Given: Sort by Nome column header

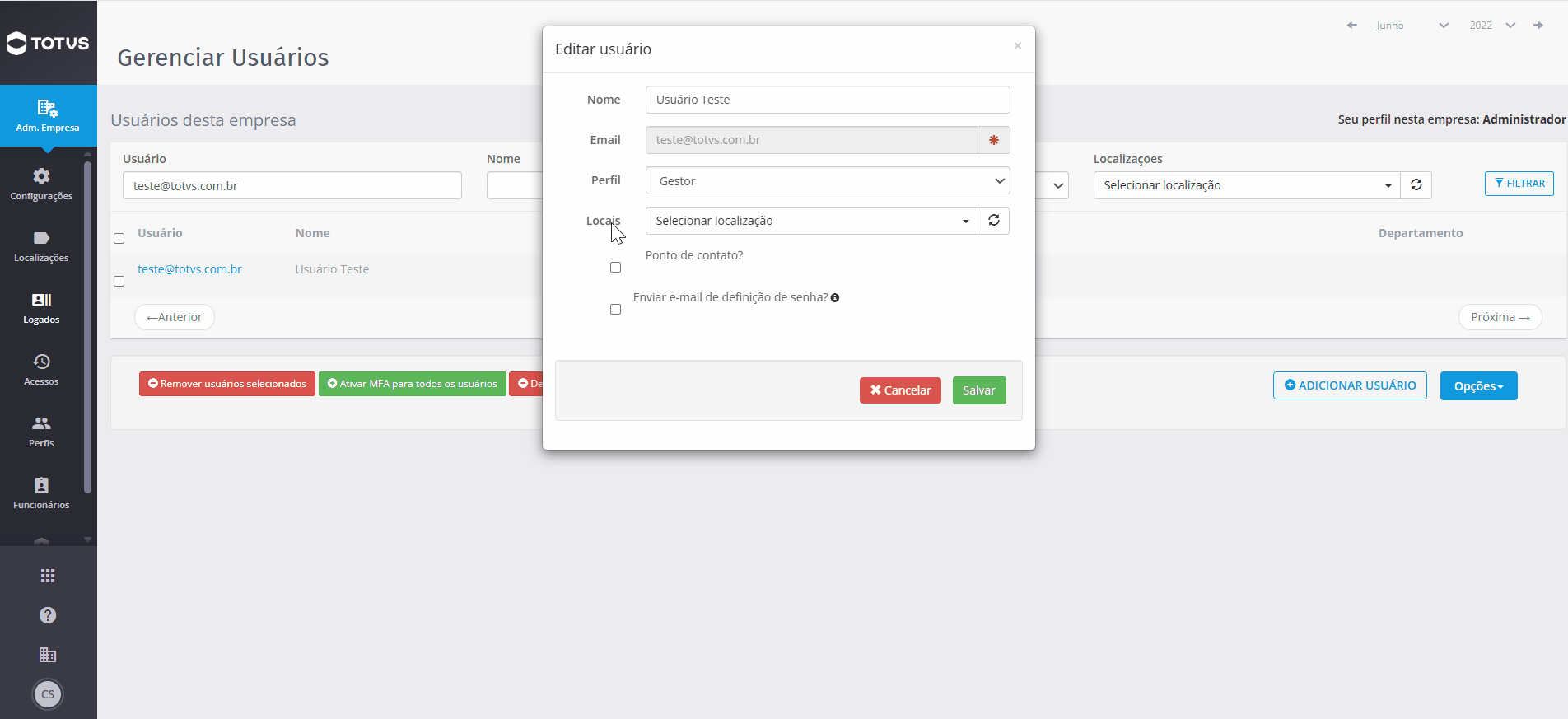Looking at the screenshot, I should (x=313, y=233).
